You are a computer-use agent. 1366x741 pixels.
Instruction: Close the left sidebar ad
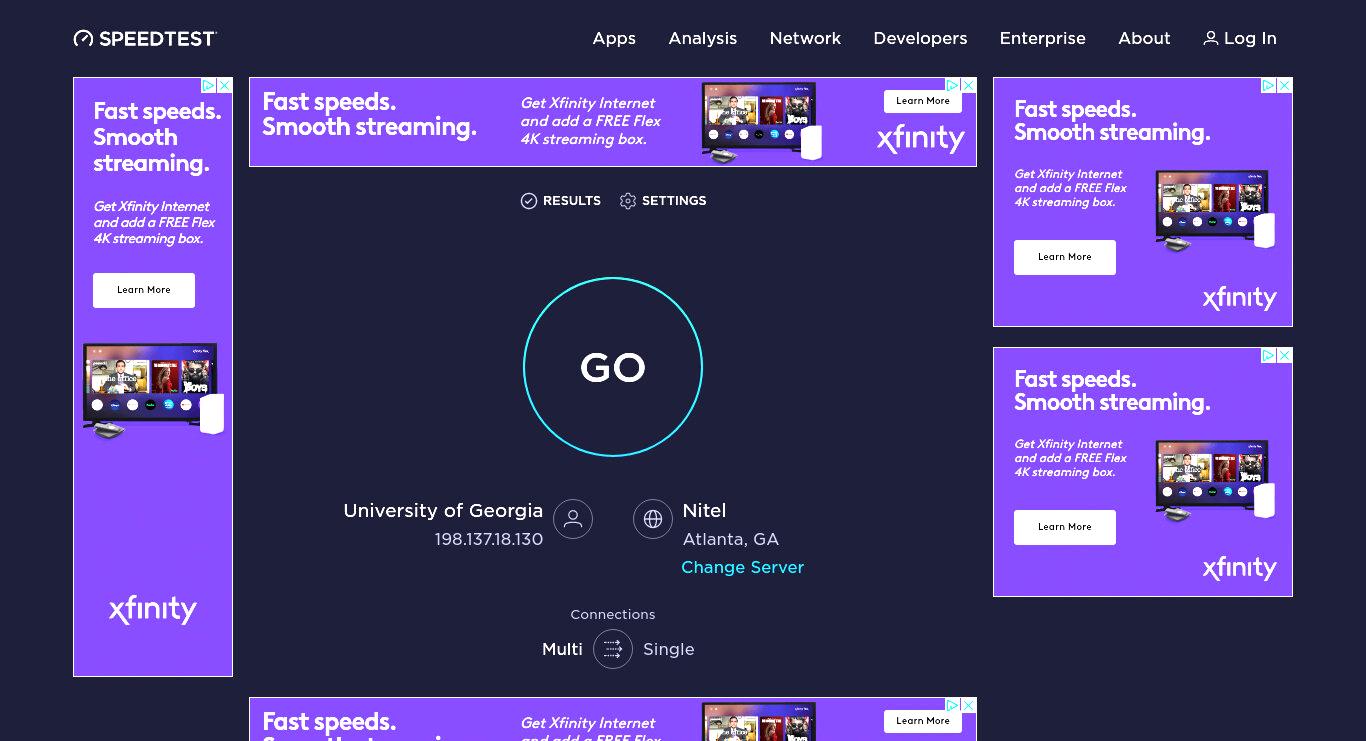[225, 86]
